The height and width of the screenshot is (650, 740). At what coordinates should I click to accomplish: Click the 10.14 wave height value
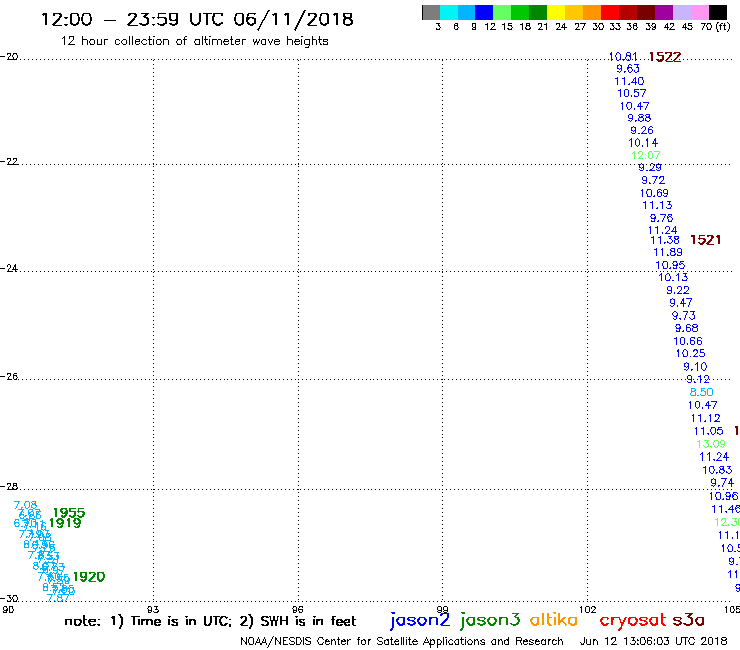point(643,142)
